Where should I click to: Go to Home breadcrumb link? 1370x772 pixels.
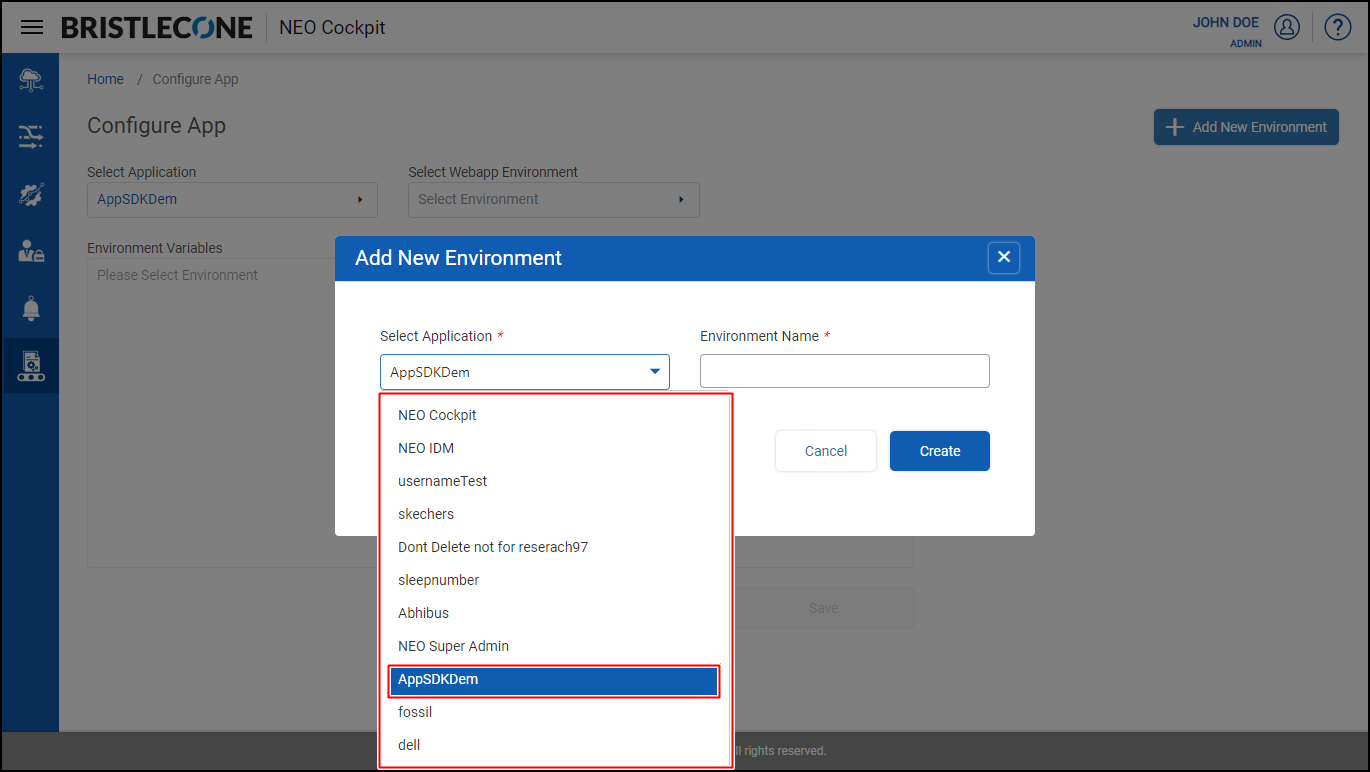pos(105,79)
